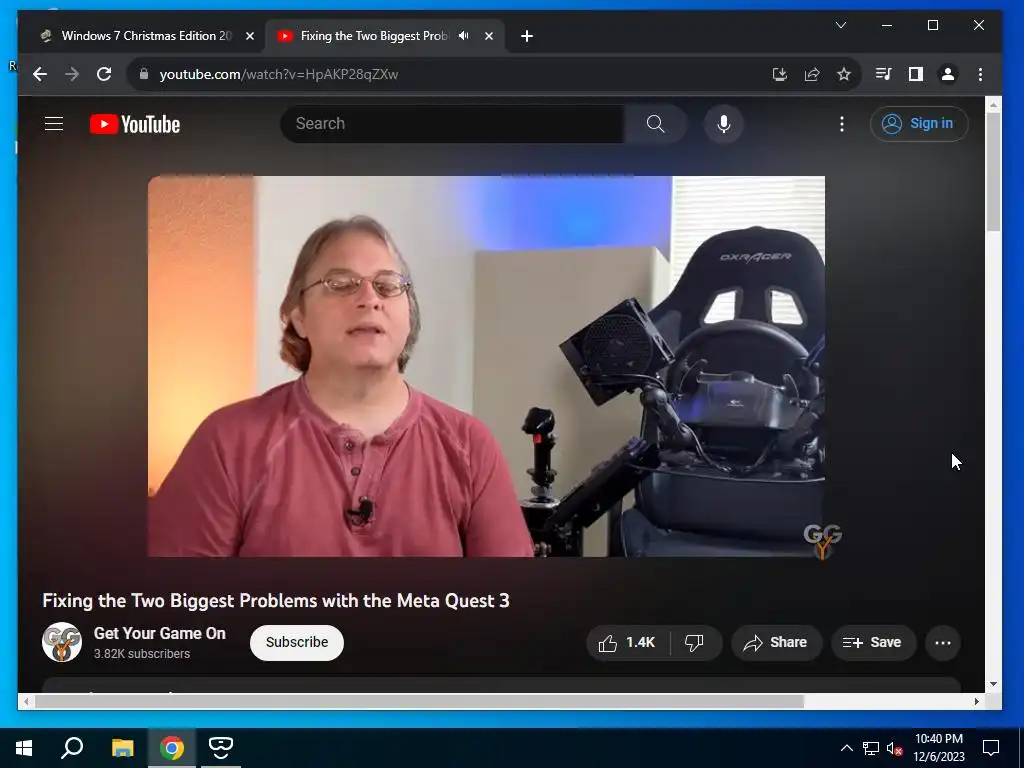Open Get Your Game On channel avatar

[62, 642]
